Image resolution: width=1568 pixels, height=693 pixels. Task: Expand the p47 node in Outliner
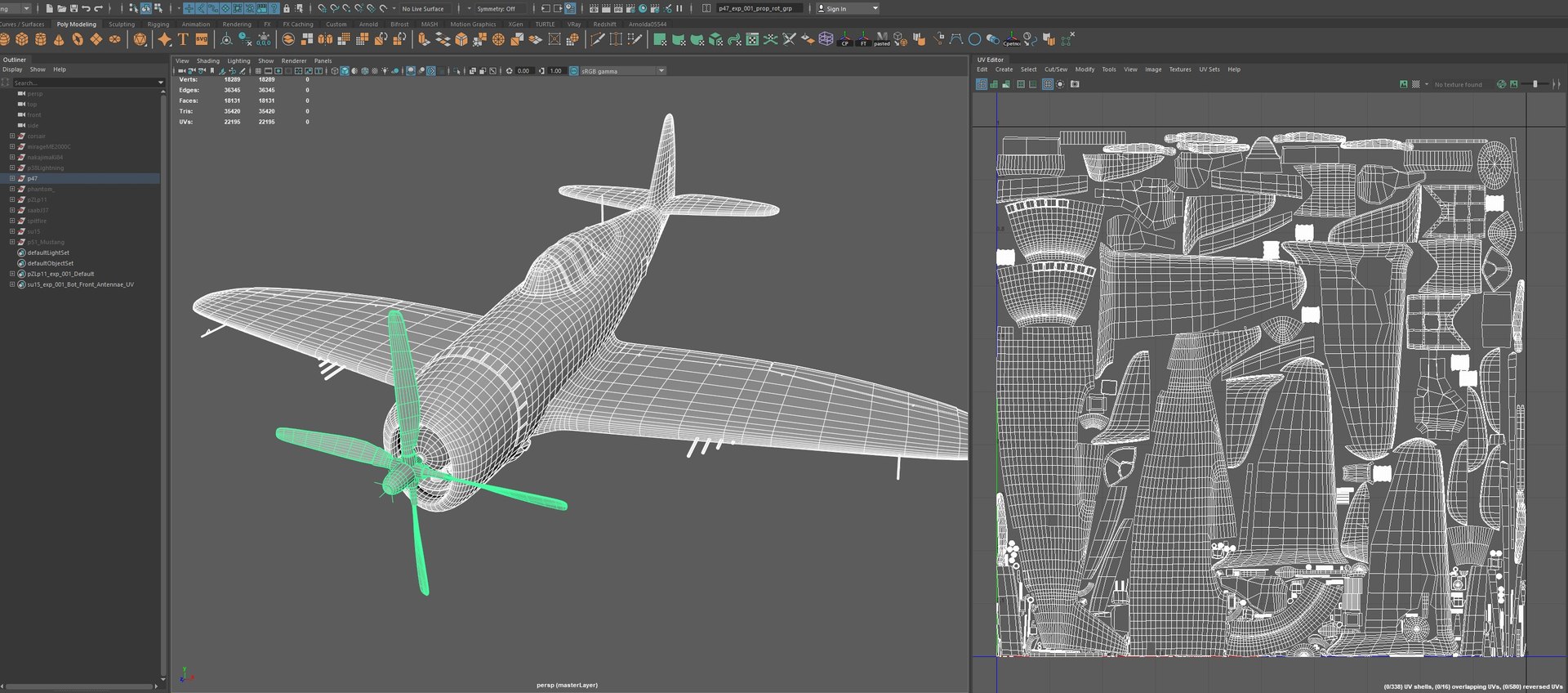tap(12, 178)
